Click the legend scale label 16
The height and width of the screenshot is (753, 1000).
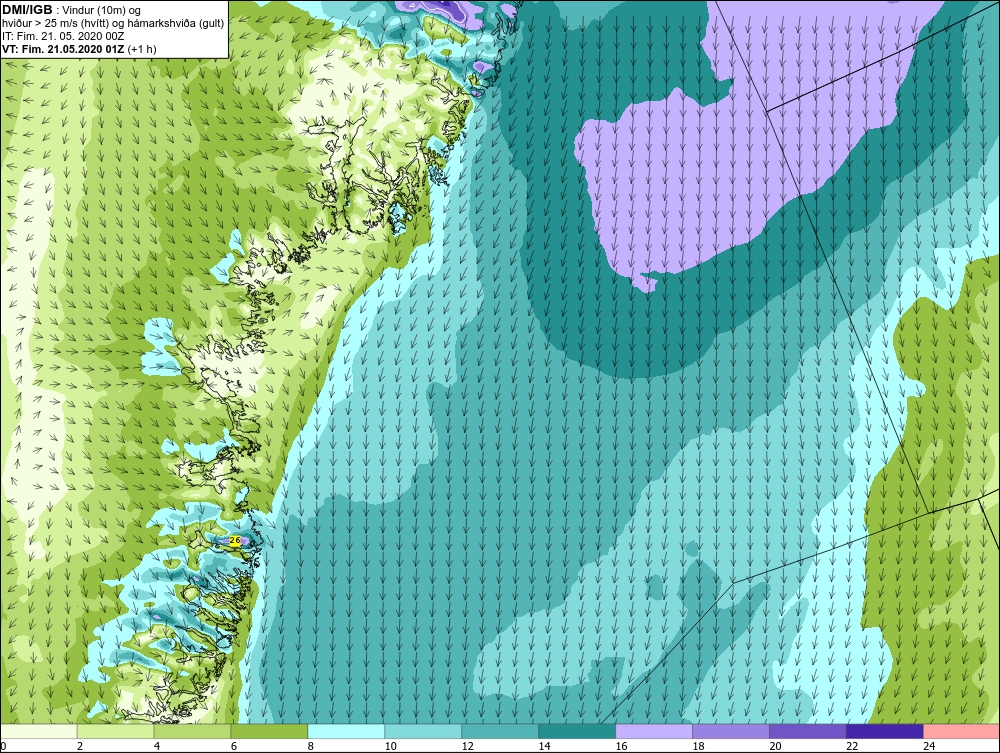(621, 746)
